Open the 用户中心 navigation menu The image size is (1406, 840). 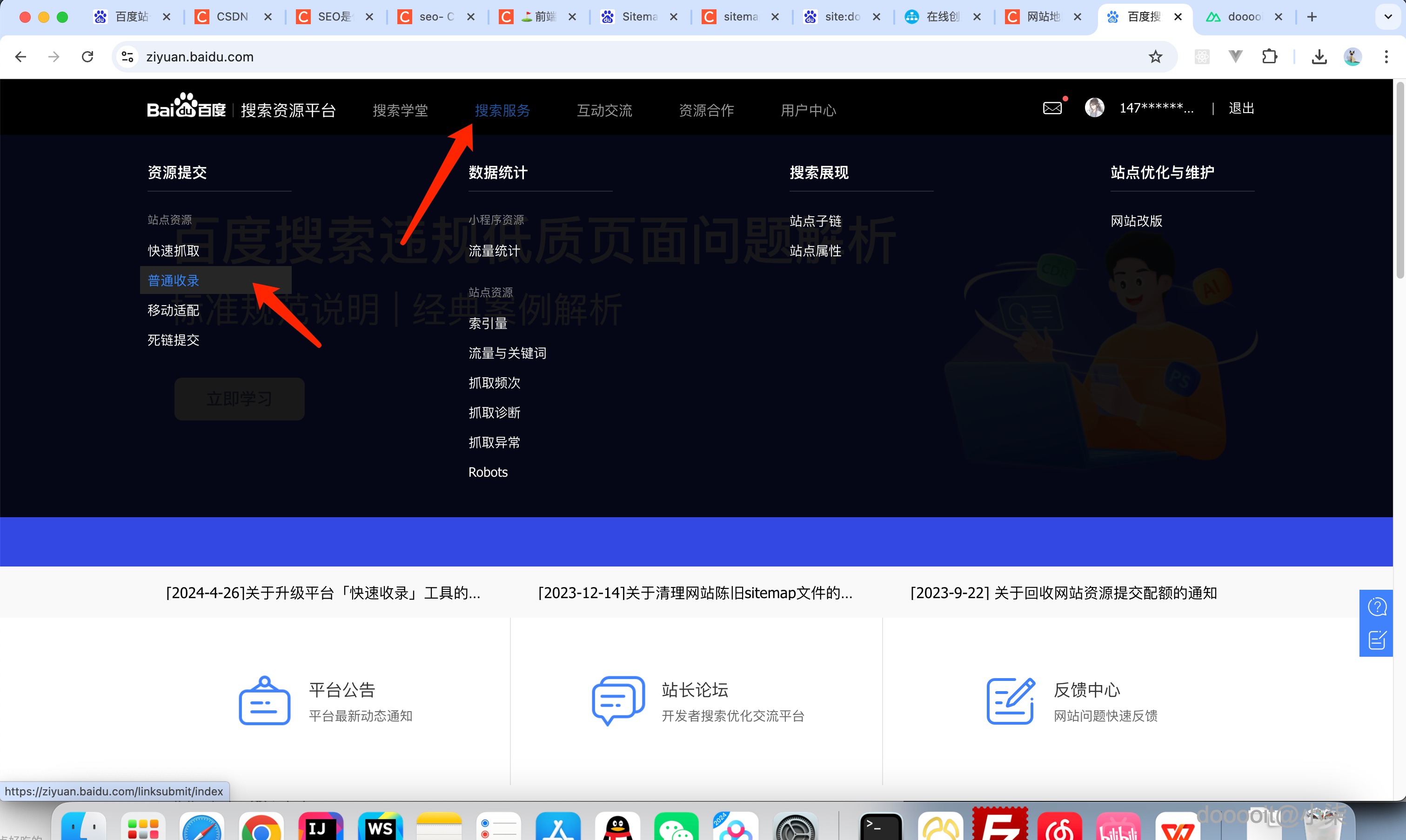pos(808,110)
